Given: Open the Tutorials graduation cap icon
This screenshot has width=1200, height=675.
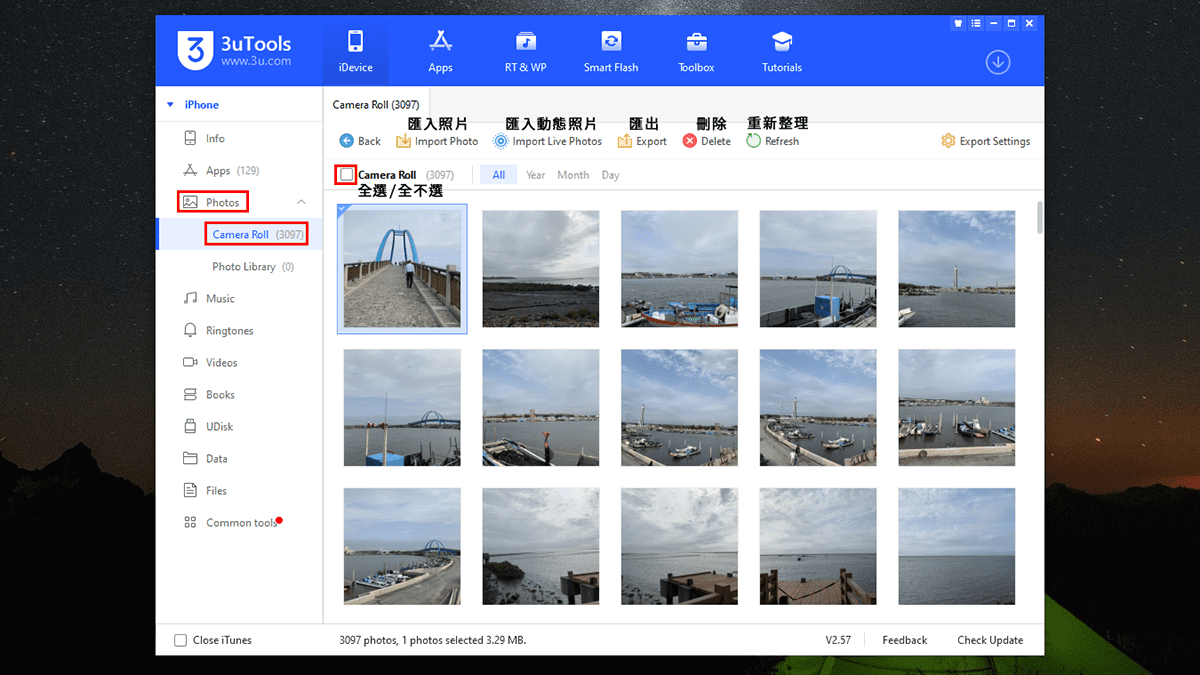Looking at the screenshot, I should (x=781, y=42).
